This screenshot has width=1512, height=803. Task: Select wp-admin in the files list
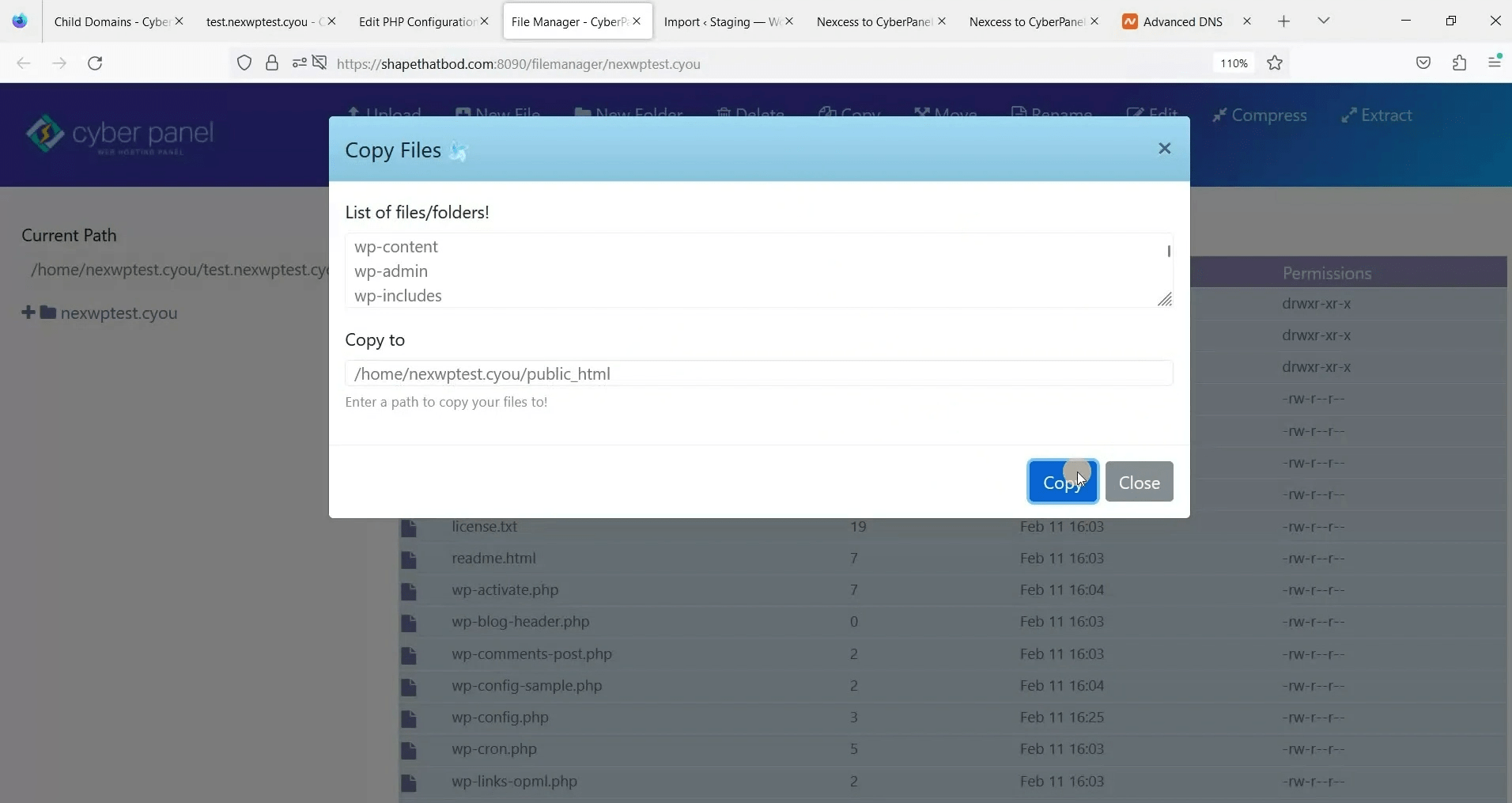[391, 271]
